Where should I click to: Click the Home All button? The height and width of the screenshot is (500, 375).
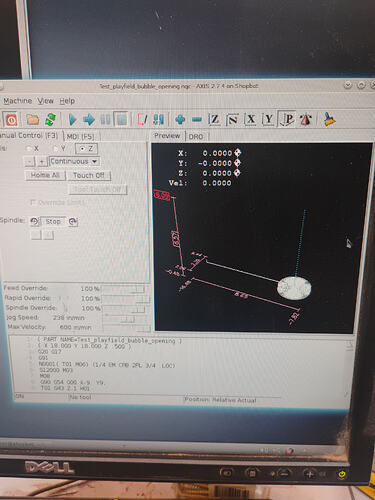(x=45, y=175)
